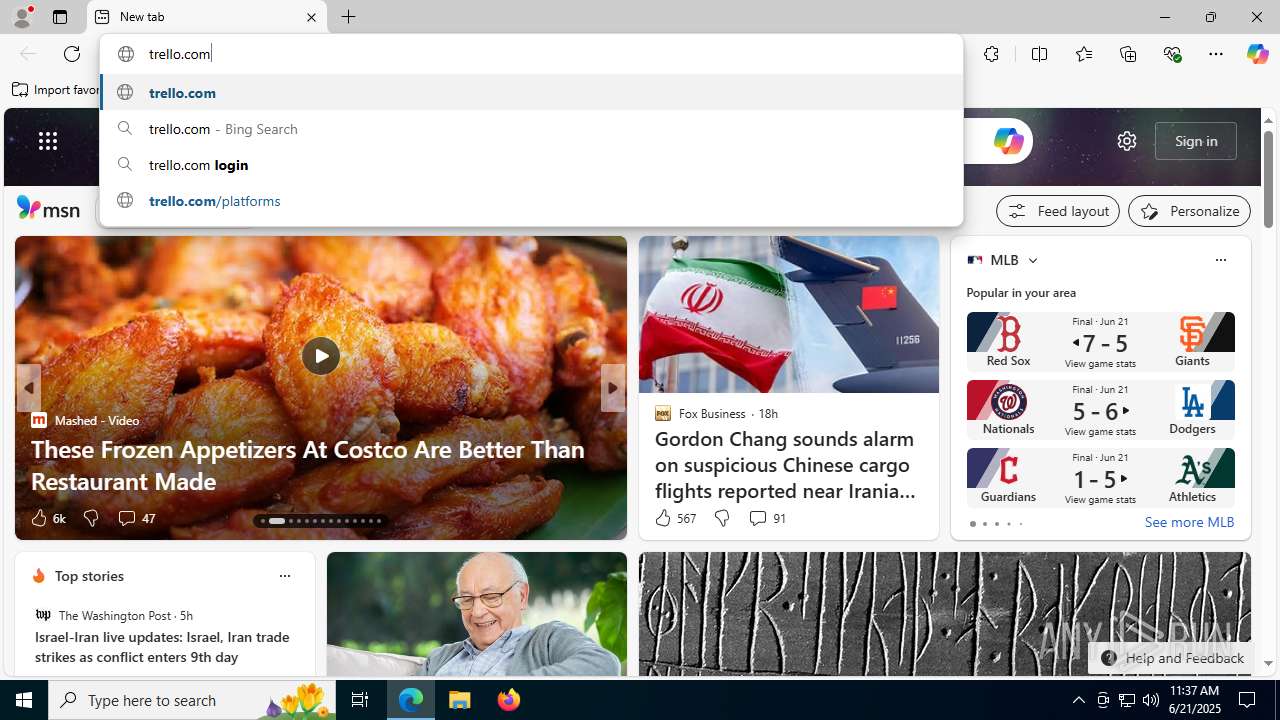Click the Sign in button
1280x720 pixels.
pos(1196,141)
